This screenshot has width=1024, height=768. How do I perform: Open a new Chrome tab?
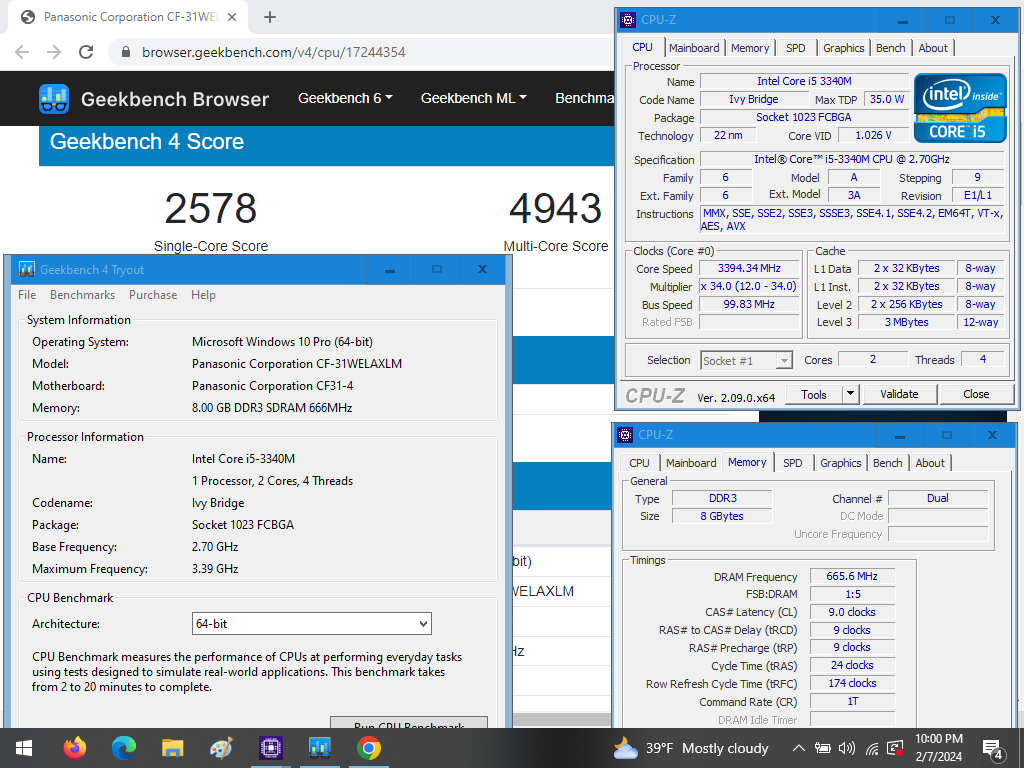[270, 17]
